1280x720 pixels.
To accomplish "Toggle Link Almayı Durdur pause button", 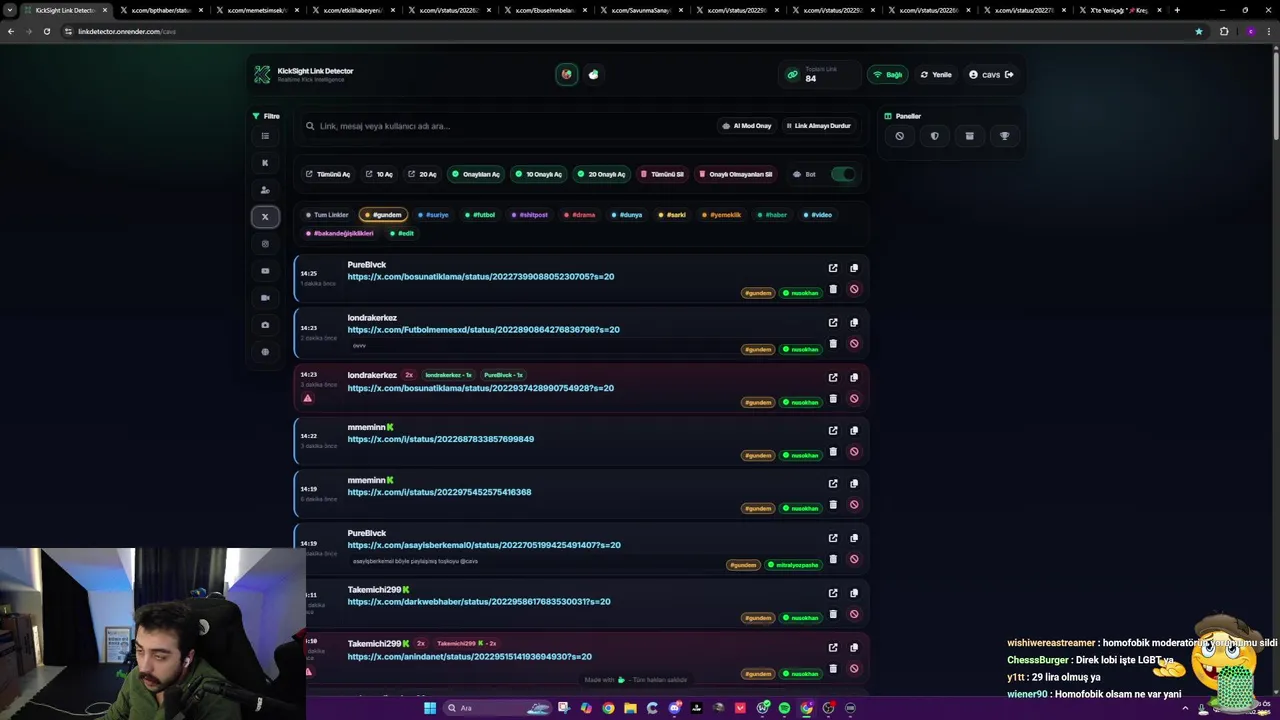I will (818, 126).
